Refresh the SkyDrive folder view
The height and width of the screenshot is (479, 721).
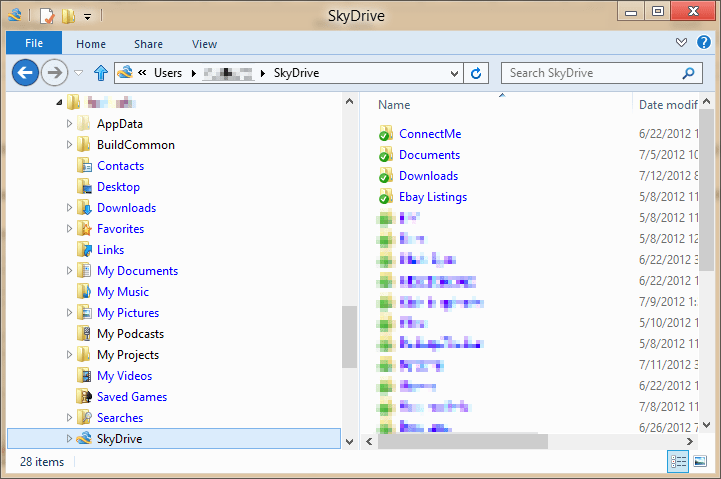coord(476,73)
